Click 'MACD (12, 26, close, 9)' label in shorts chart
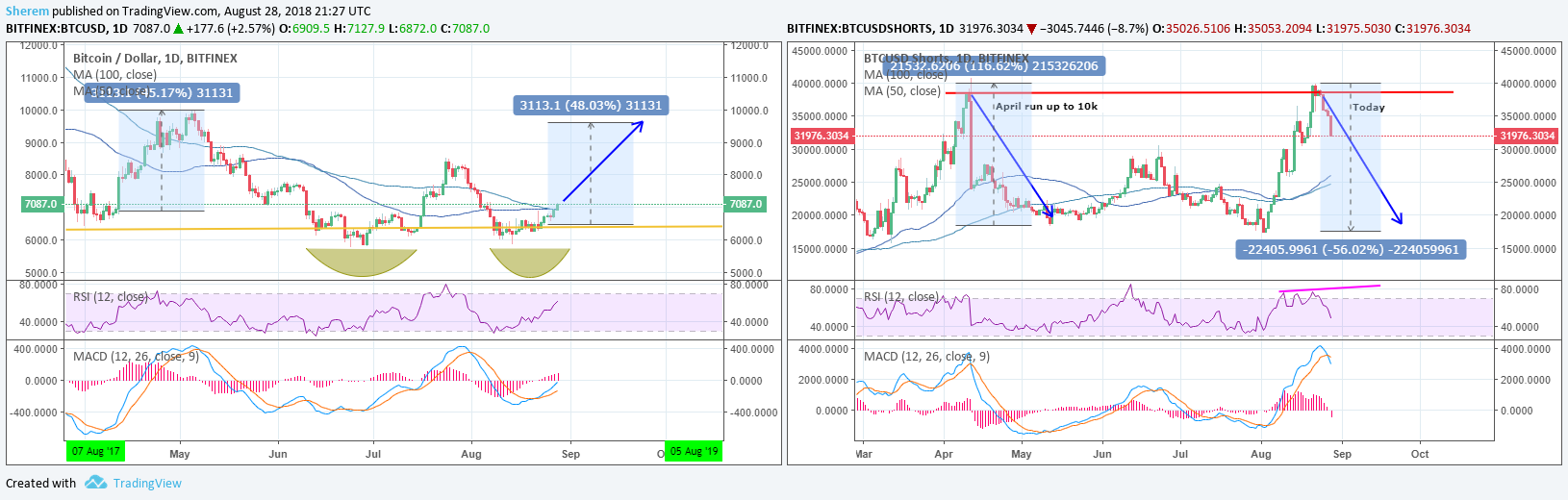 click(926, 356)
